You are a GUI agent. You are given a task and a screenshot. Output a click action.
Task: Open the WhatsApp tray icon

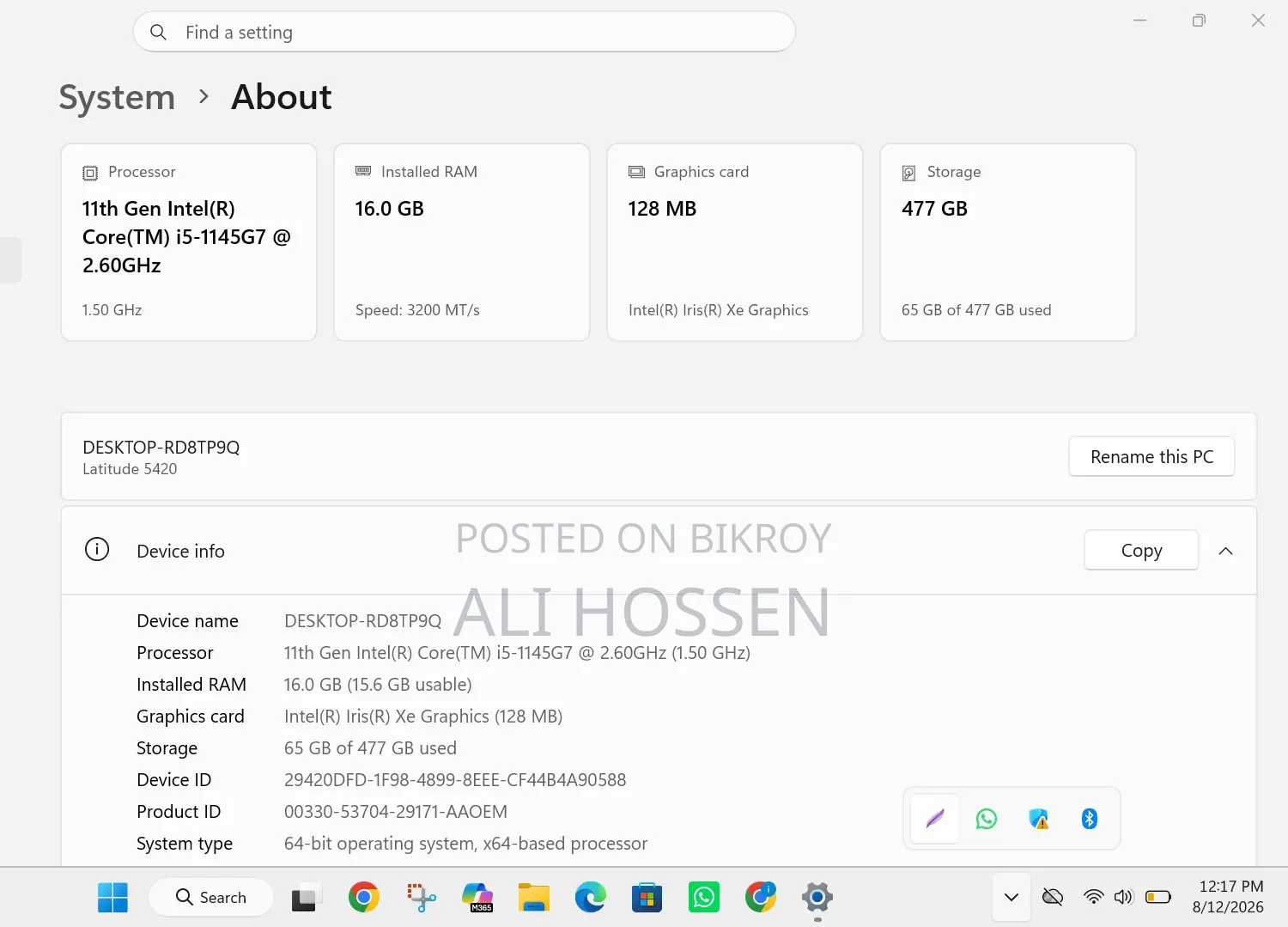click(987, 819)
